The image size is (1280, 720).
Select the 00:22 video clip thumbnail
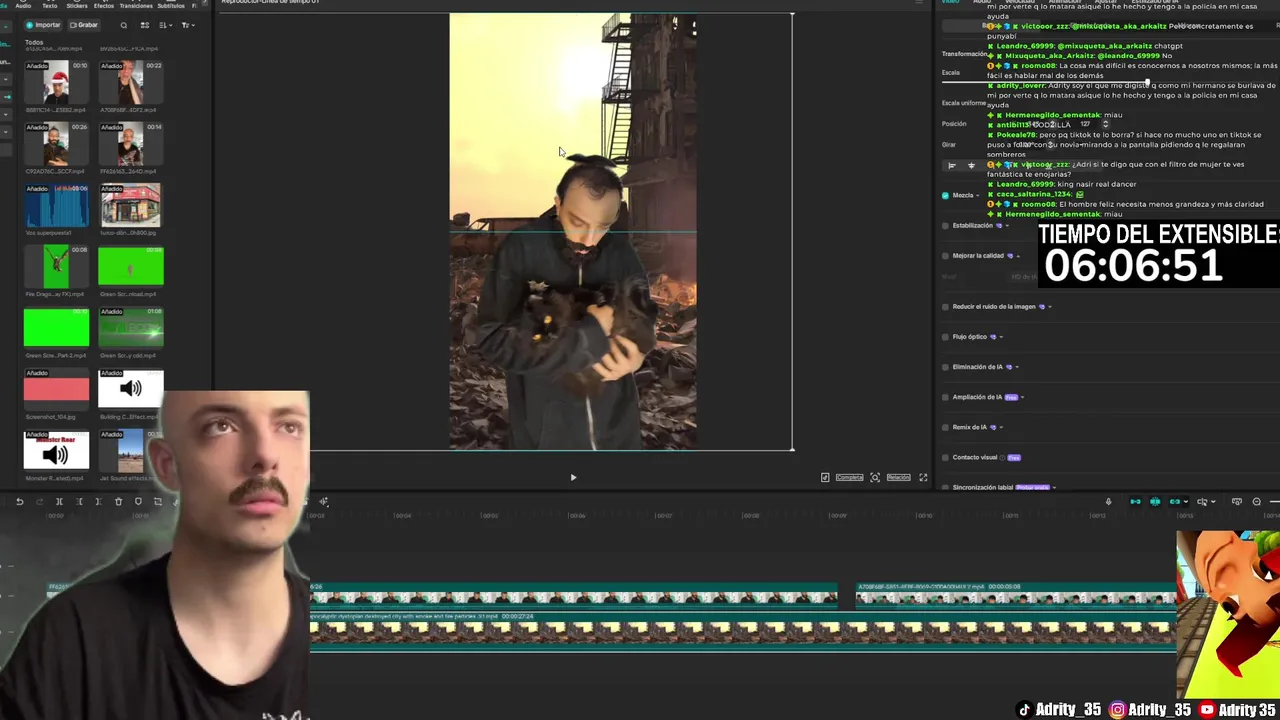point(130,82)
